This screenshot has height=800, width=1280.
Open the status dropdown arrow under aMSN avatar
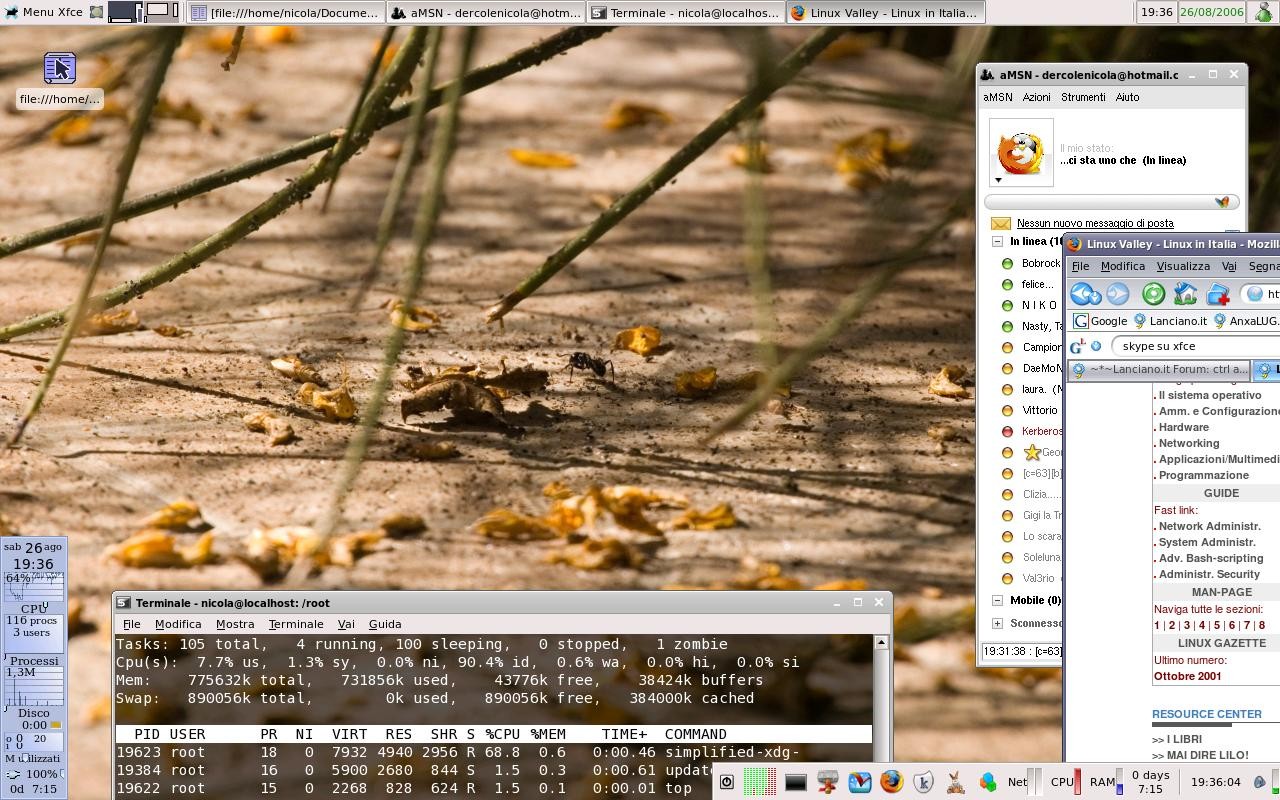click(x=998, y=181)
